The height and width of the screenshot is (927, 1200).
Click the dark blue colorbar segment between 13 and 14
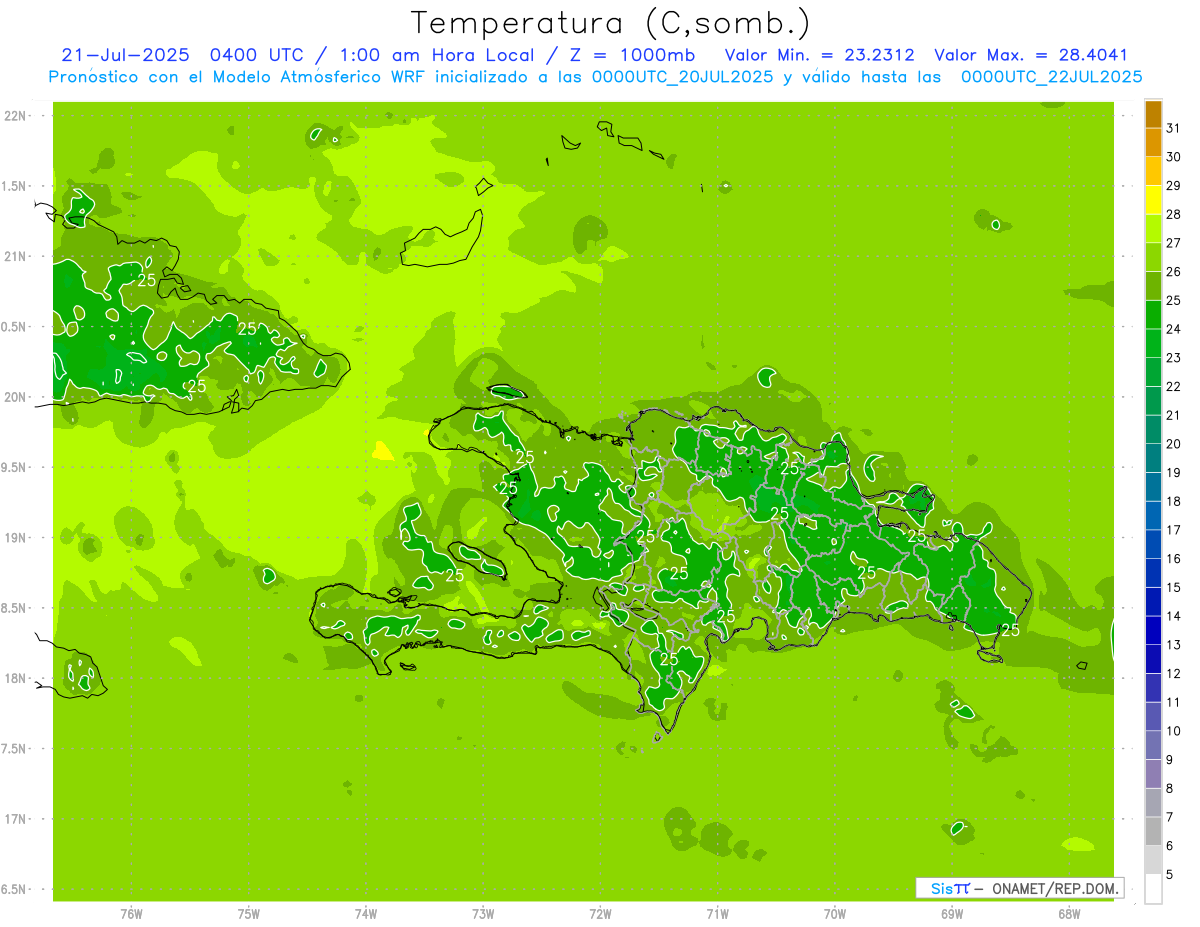(1153, 631)
